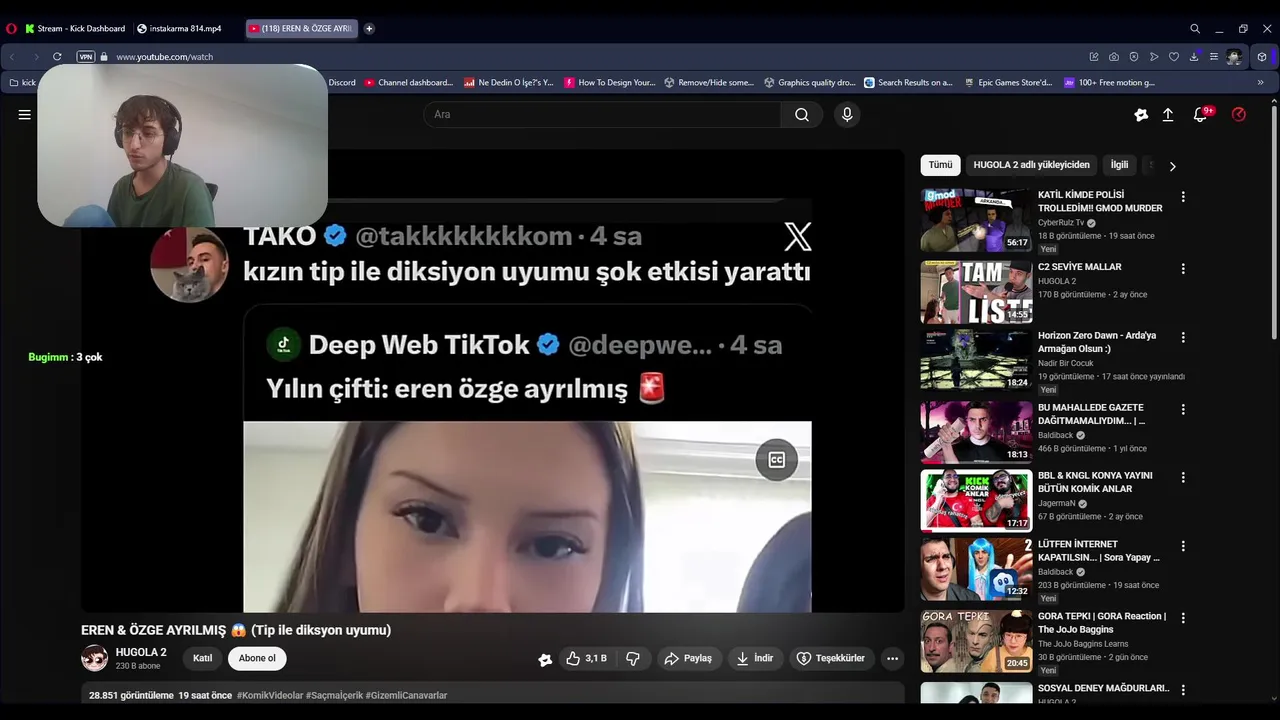Open the Remove/Hide some bookmark
This screenshot has width=1280, height=720.
[x=710, y=83]
